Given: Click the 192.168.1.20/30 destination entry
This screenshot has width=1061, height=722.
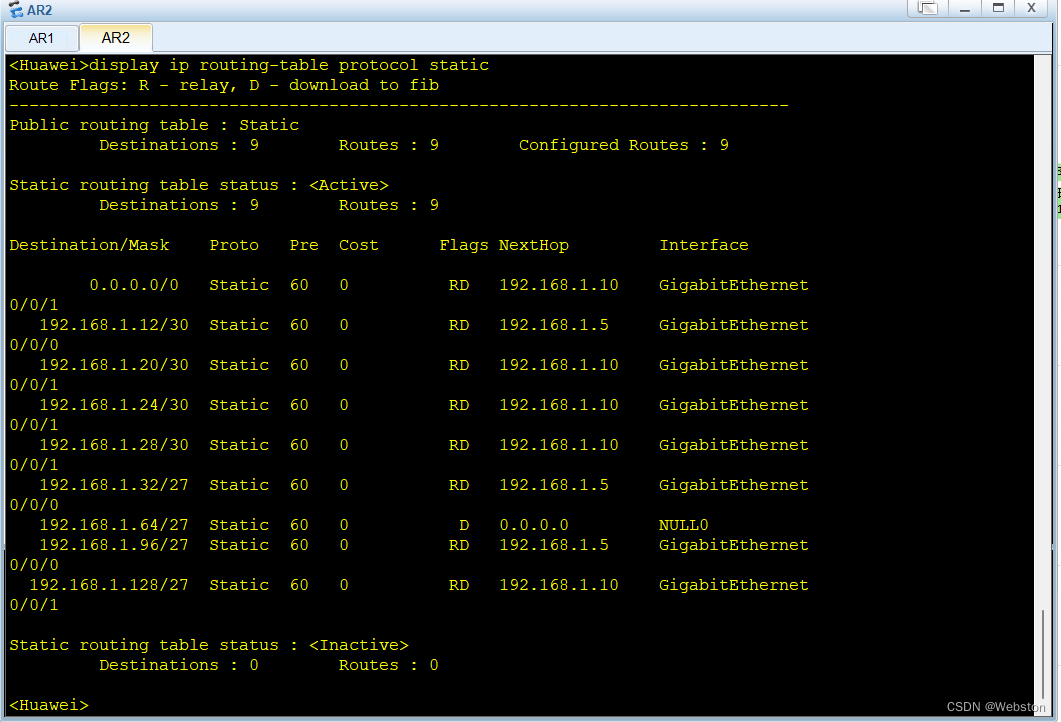Looking at the screenshot, I should (x=114, y=365).
